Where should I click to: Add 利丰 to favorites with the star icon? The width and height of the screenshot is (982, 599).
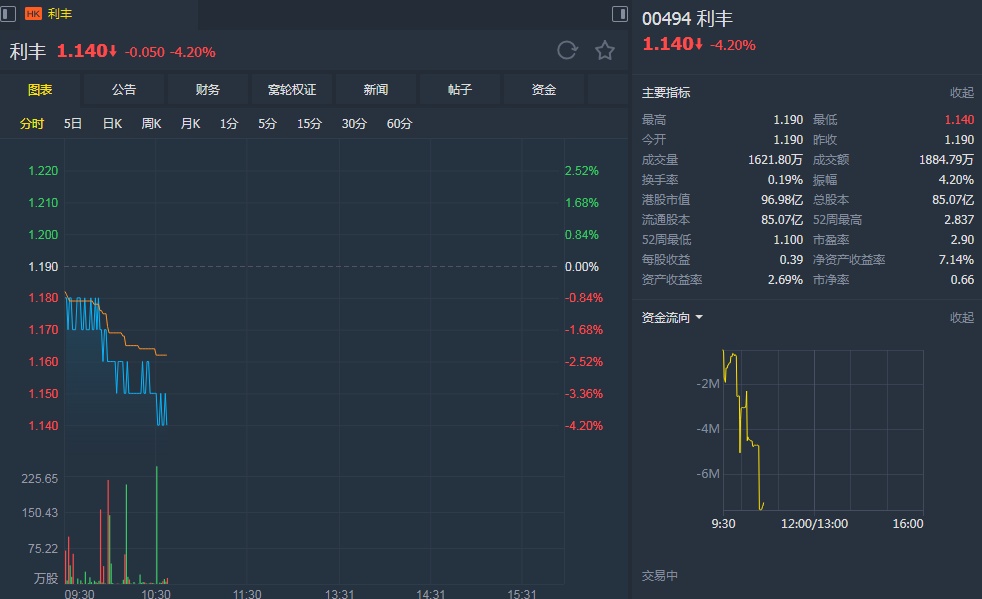pyautogui.click(x=605, y=51)
